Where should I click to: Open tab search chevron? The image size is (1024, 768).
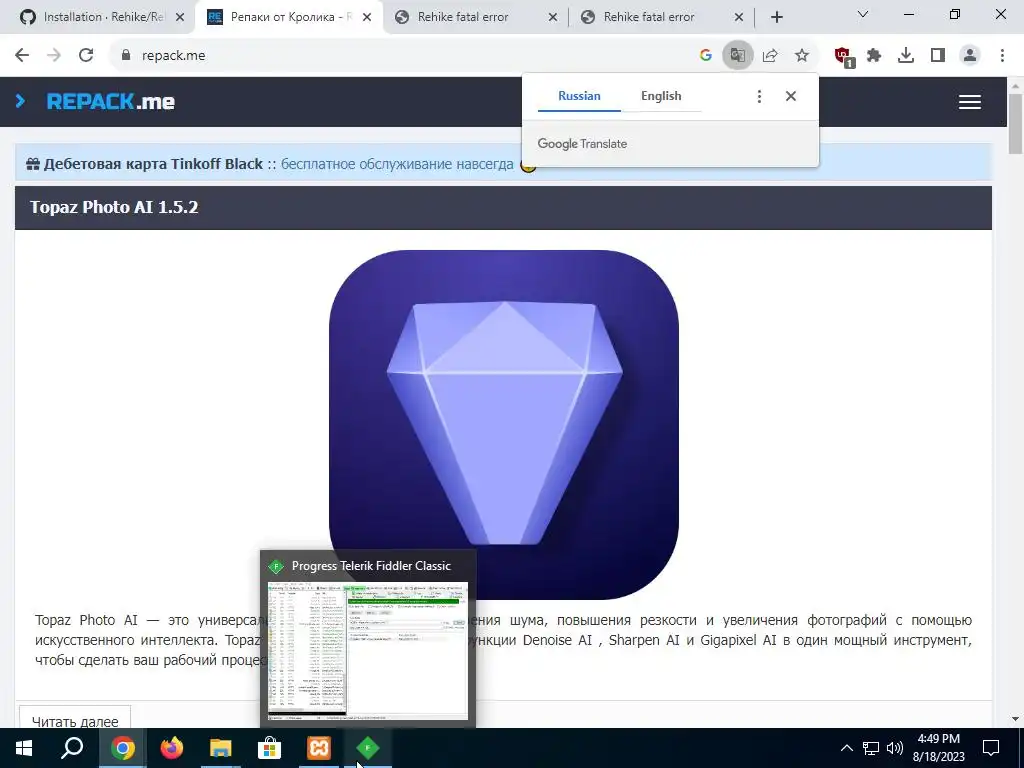[x=863, y=14]
